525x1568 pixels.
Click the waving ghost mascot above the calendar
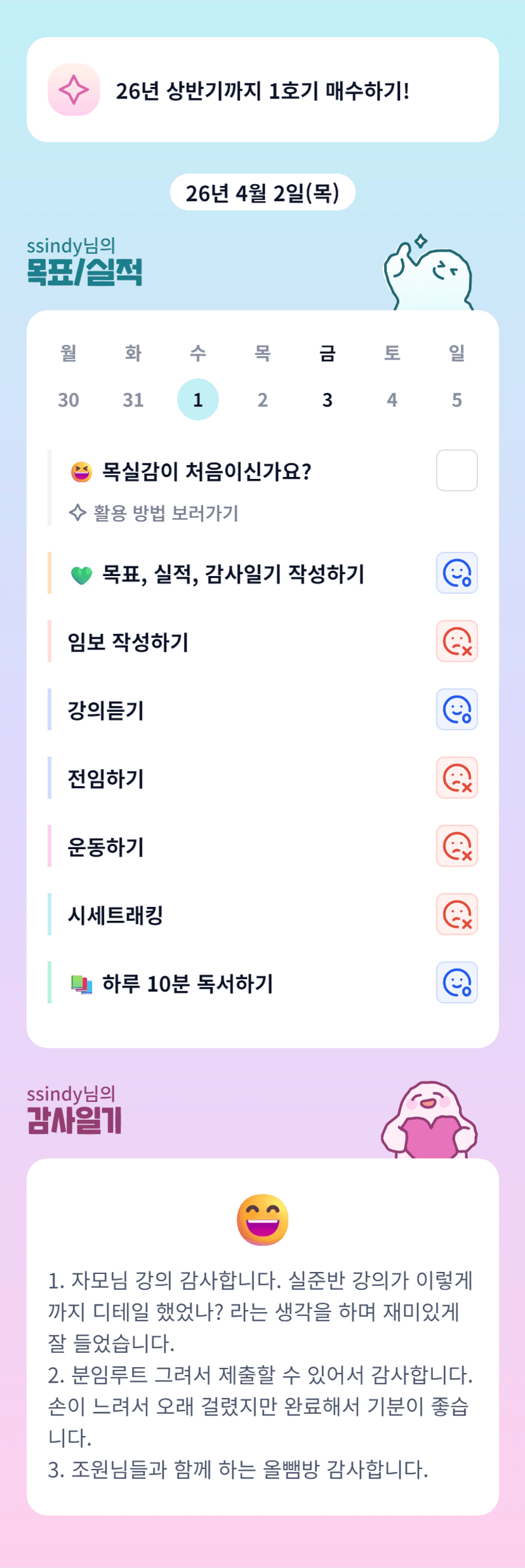[429, 273]
